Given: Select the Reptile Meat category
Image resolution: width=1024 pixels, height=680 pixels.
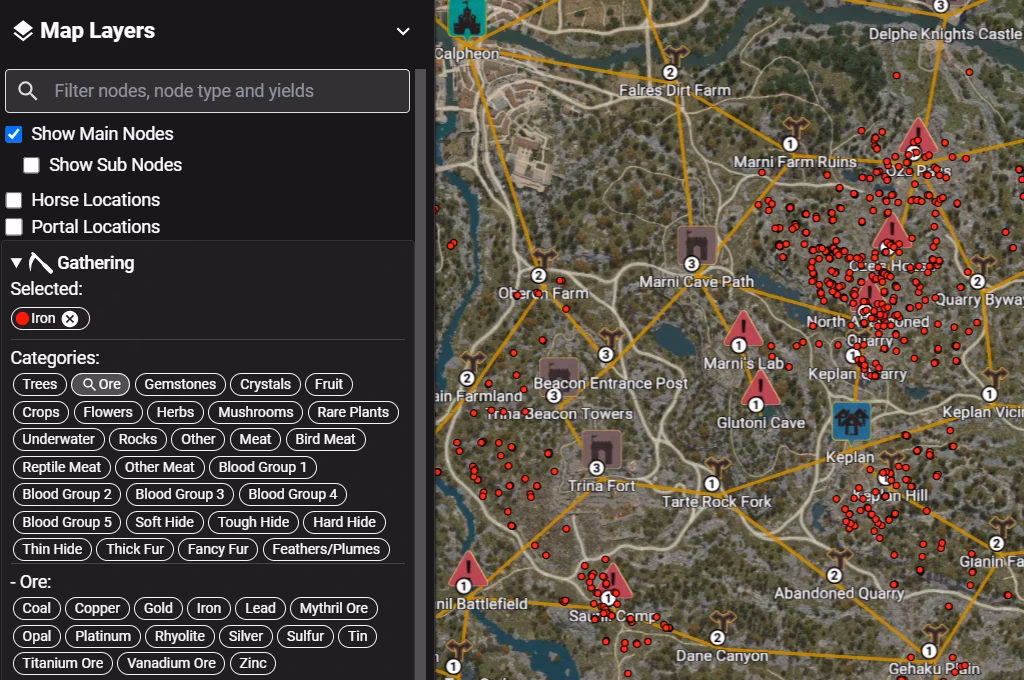Looking at the screenshot, I should 61,467.
